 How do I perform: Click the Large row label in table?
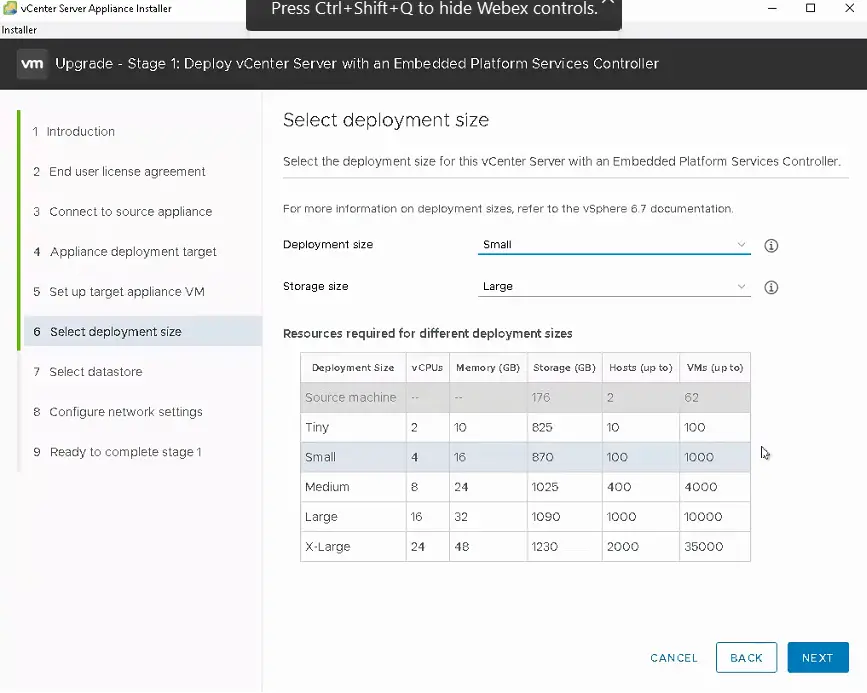(x=321, y=517)
